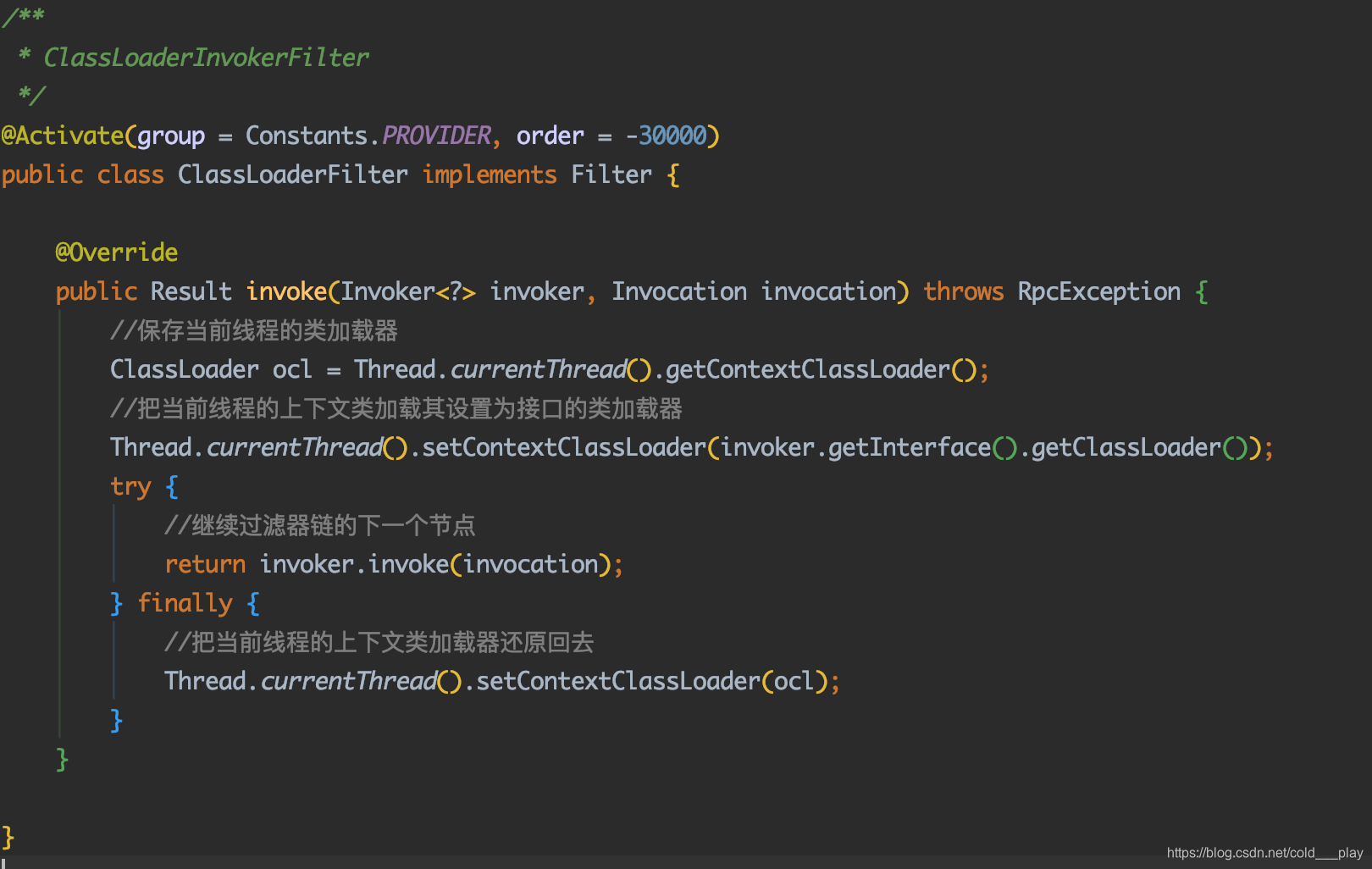Viewport: 1372px width, 869px height.
Task: Click the finally keyword
Action: [x=185, y=603]
